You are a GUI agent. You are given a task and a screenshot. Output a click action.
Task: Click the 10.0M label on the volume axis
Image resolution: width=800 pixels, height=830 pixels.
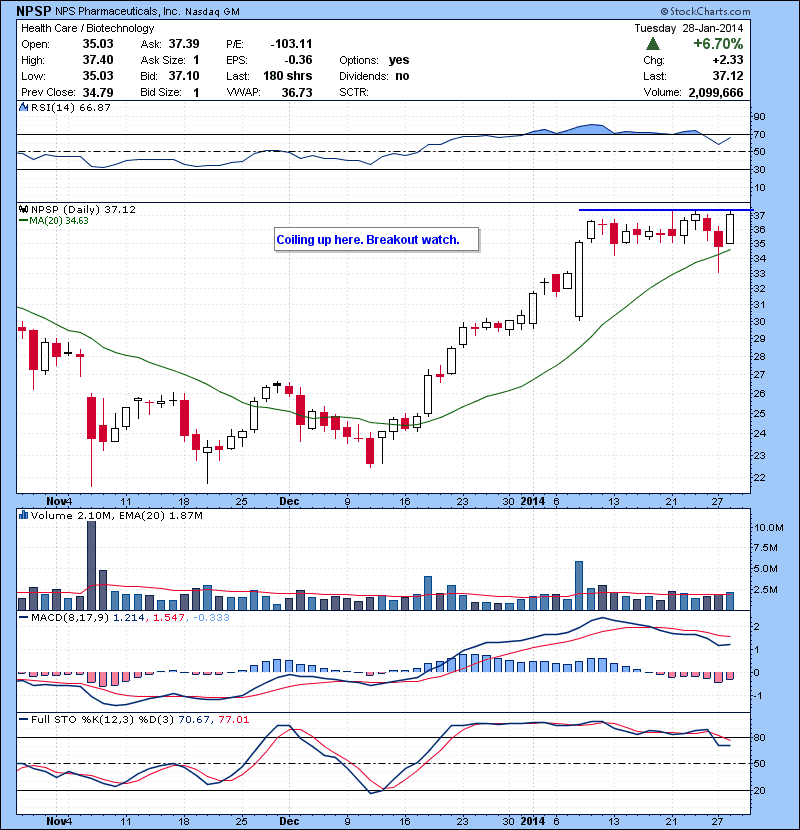(768, 527)
